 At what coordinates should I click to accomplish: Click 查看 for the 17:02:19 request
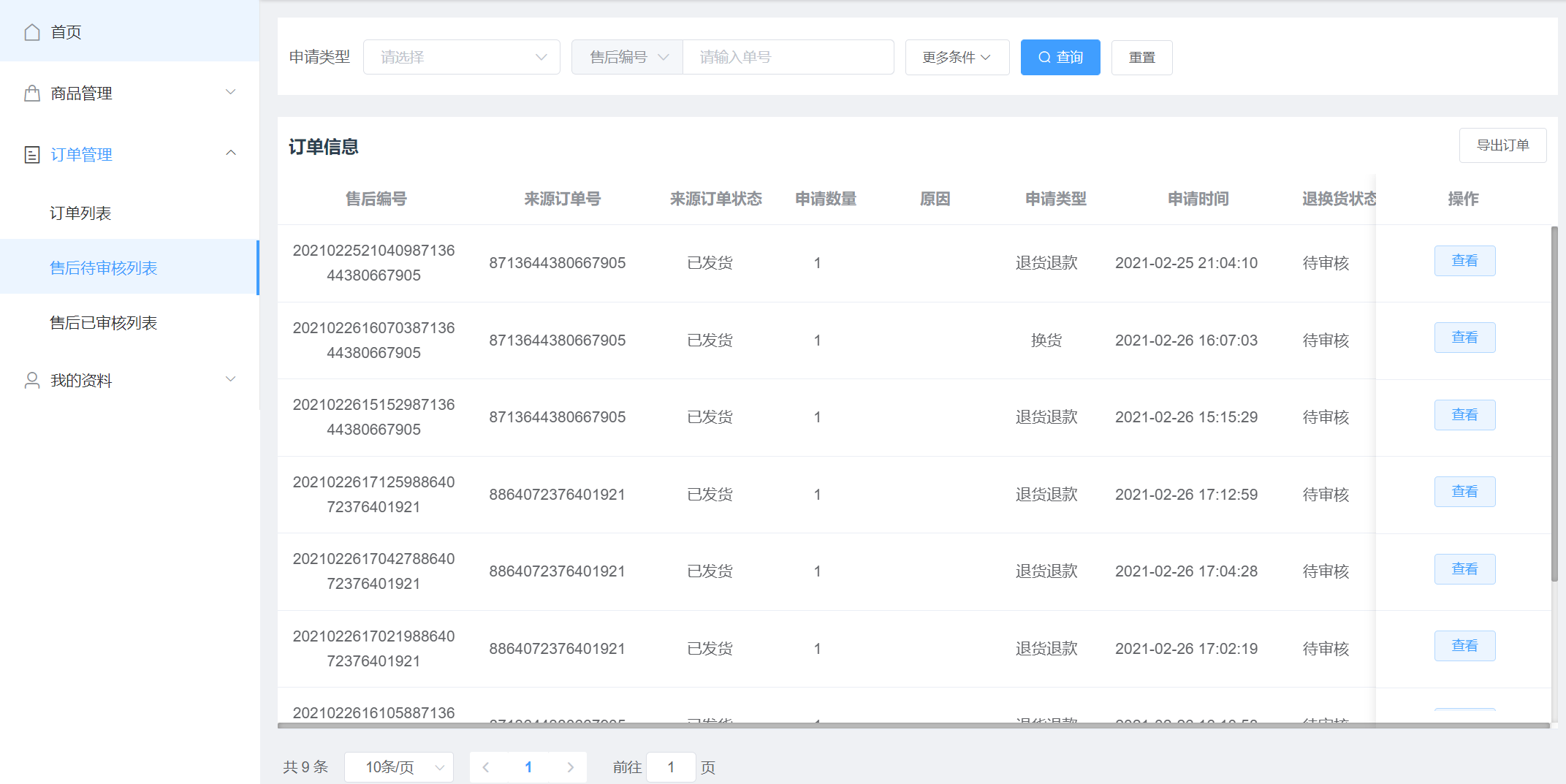(1464, 646)
